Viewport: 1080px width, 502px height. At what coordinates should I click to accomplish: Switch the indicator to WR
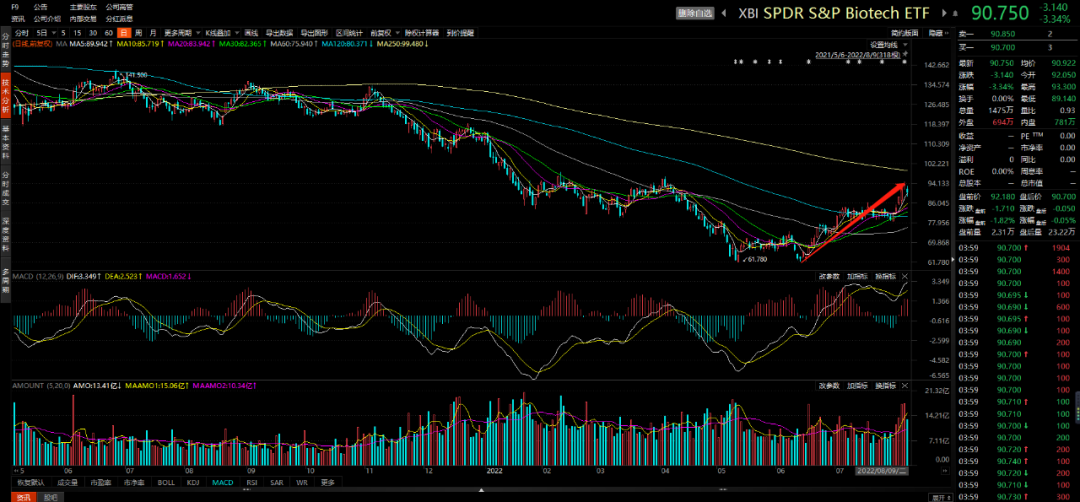[301, 483]
